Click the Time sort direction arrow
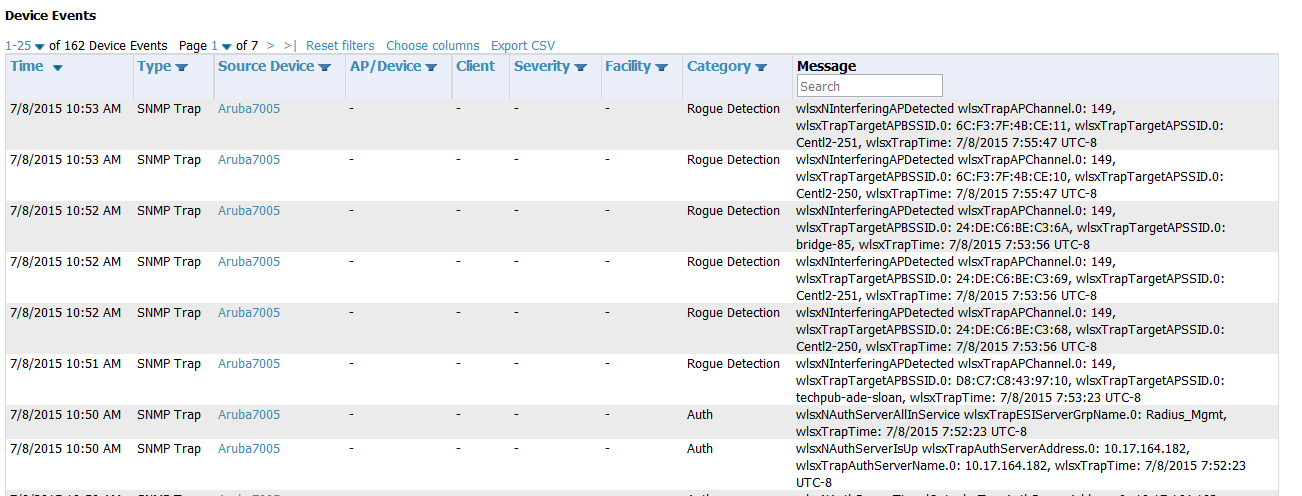This screenshot has width=1302, height=496. [57, 68]
